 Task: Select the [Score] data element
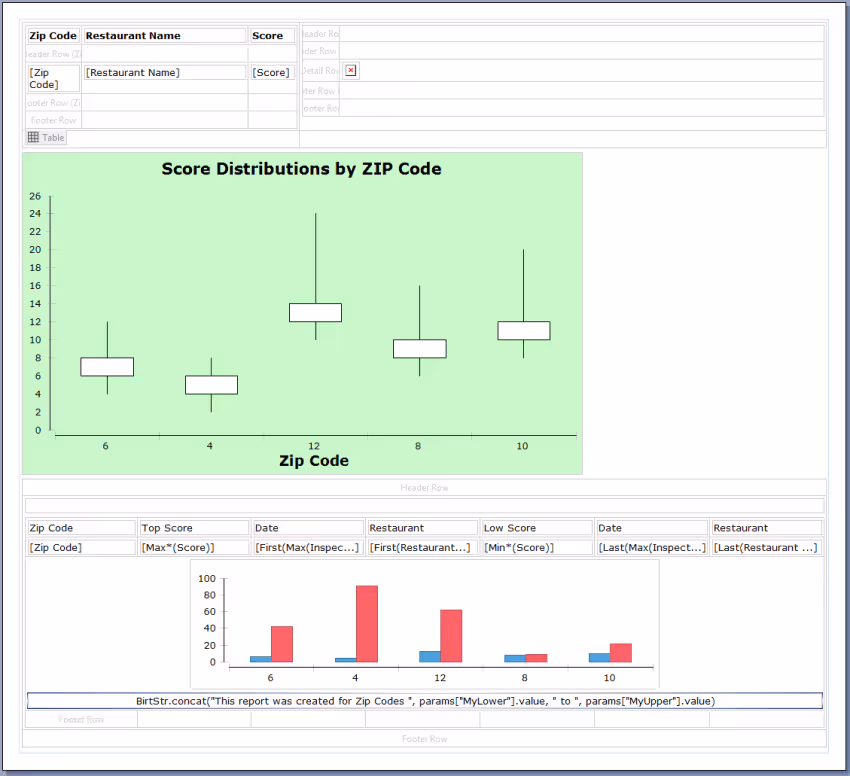[x=272, y=73]
